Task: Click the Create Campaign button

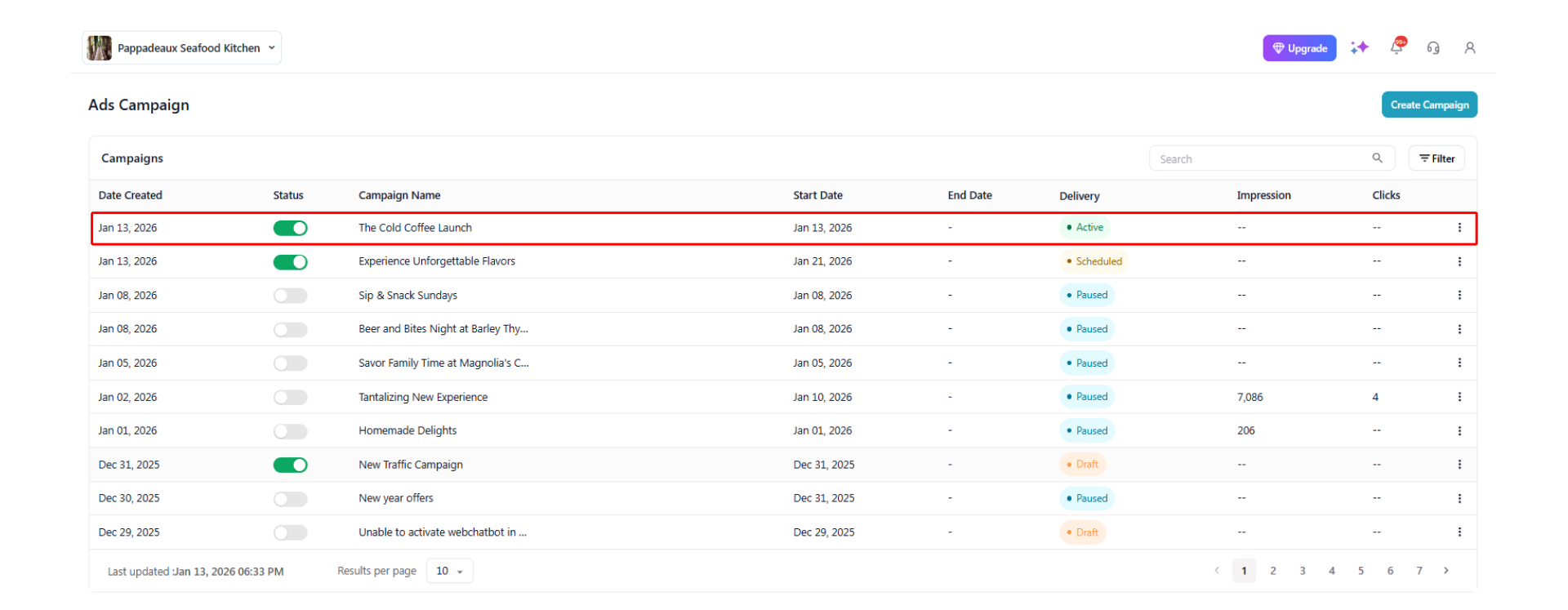Action: pos(1429,105)
